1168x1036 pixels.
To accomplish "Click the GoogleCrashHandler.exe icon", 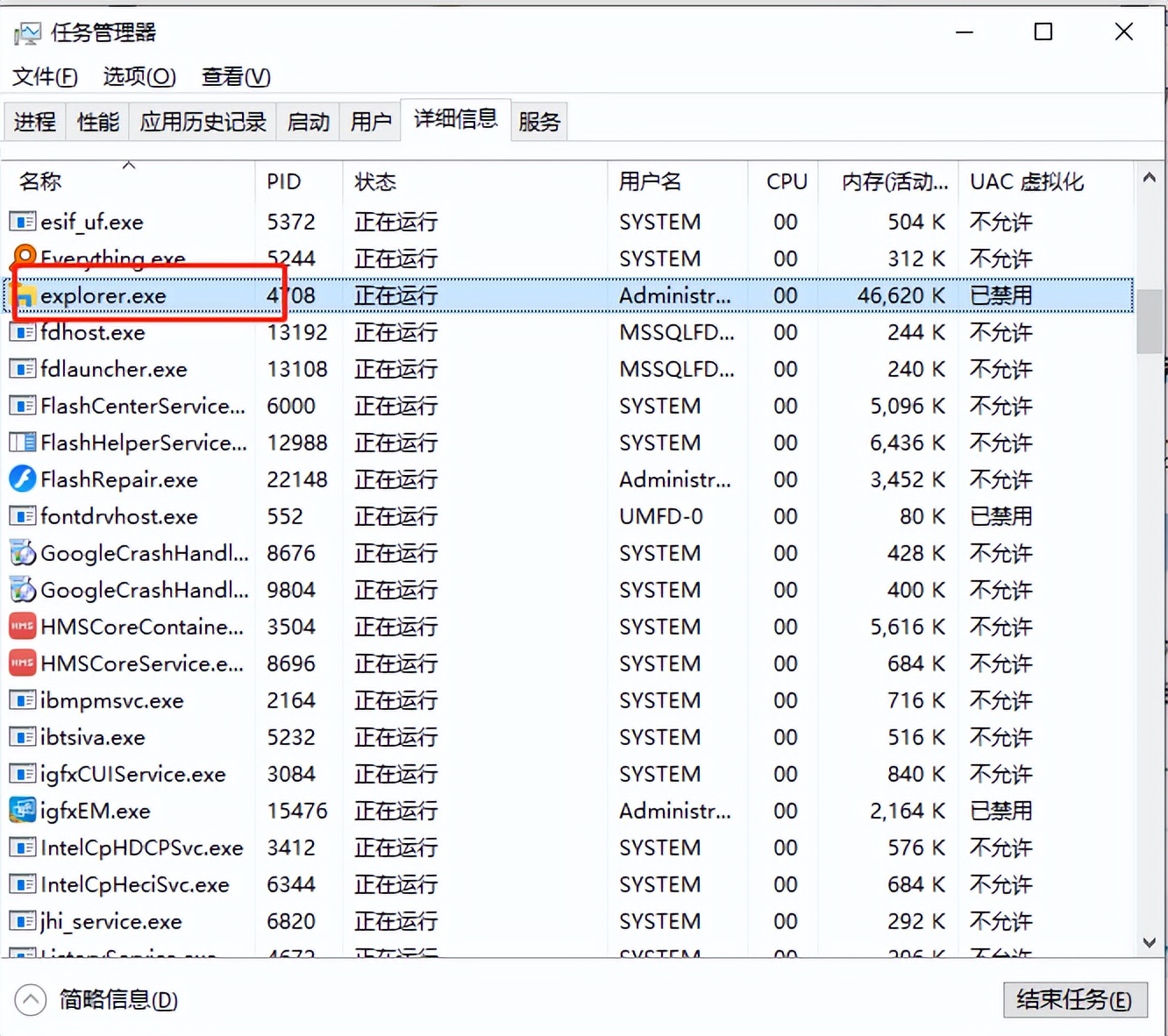I will coord(21,553).
